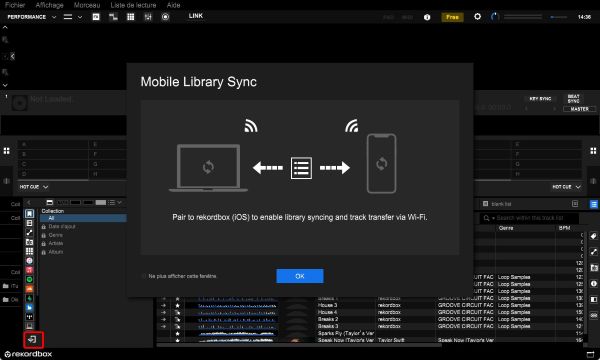Open the deck layout dropdown arrow
600x360 pixels.
click(x=80, y=17)
